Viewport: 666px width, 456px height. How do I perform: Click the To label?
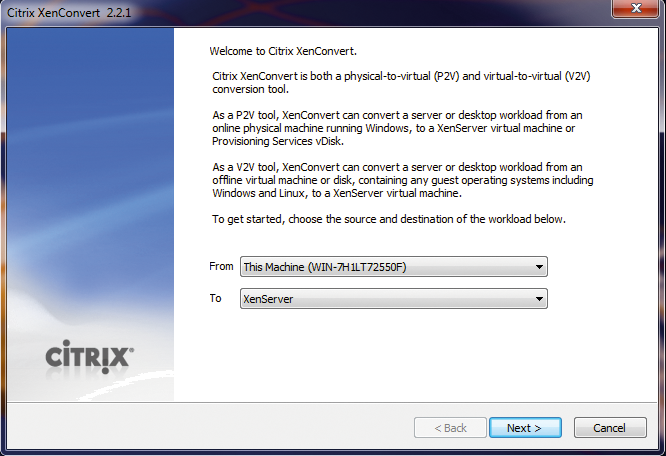click(216, 298)
